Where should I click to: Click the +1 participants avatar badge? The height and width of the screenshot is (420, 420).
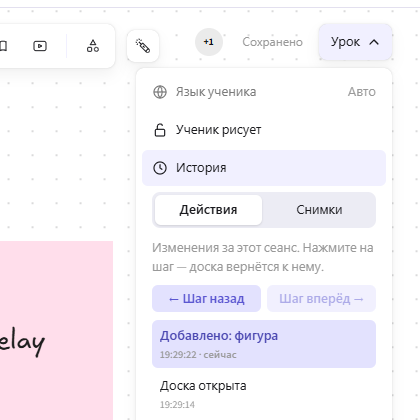209,42
